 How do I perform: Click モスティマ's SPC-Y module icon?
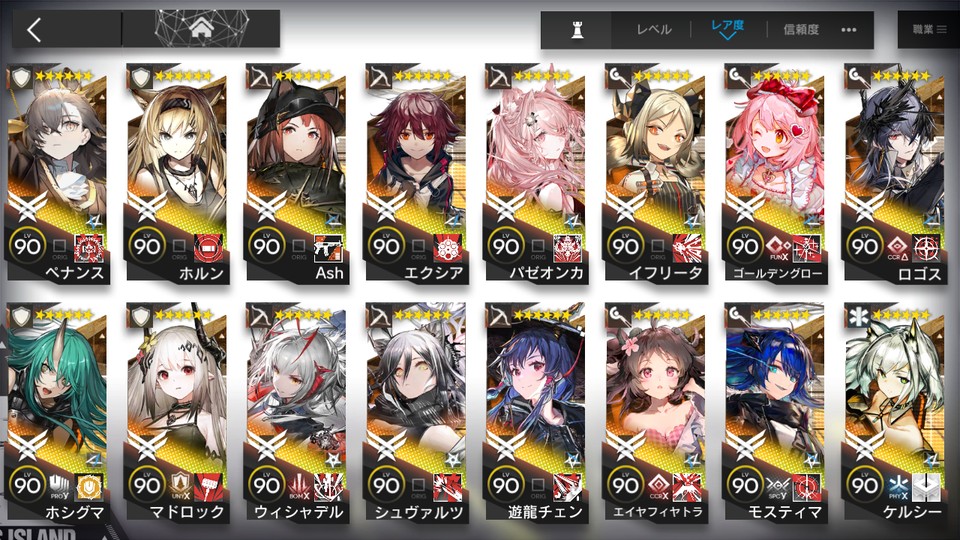click(x=778, y=487)
